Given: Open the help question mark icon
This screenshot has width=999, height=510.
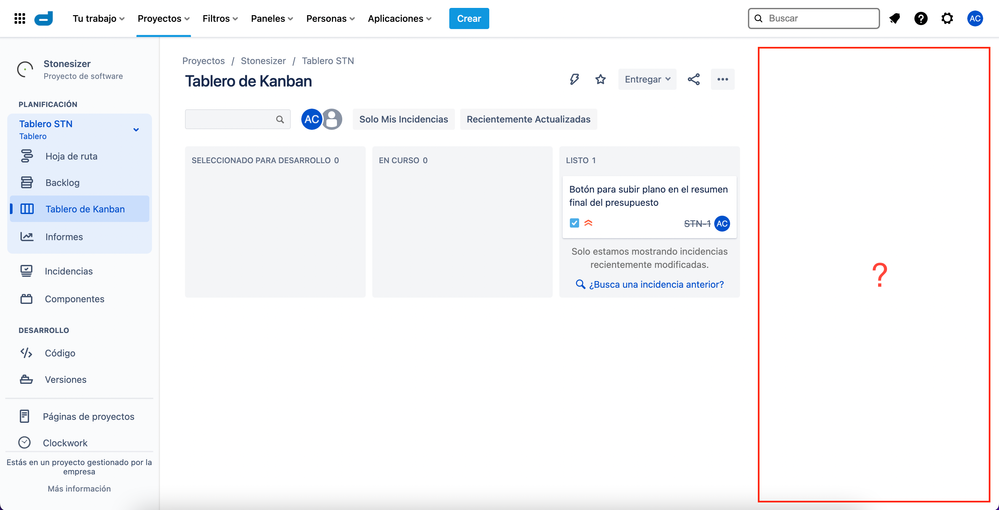Looking at the screenshot, I should 921,18.
